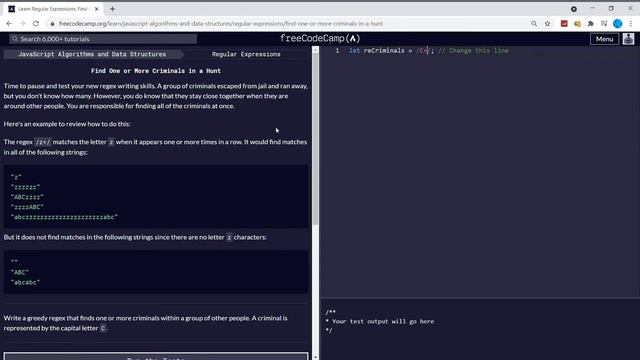Open the freeCodeCamp Menu button
The height and width of the screenshot is (360, 640).
(604, 39)
